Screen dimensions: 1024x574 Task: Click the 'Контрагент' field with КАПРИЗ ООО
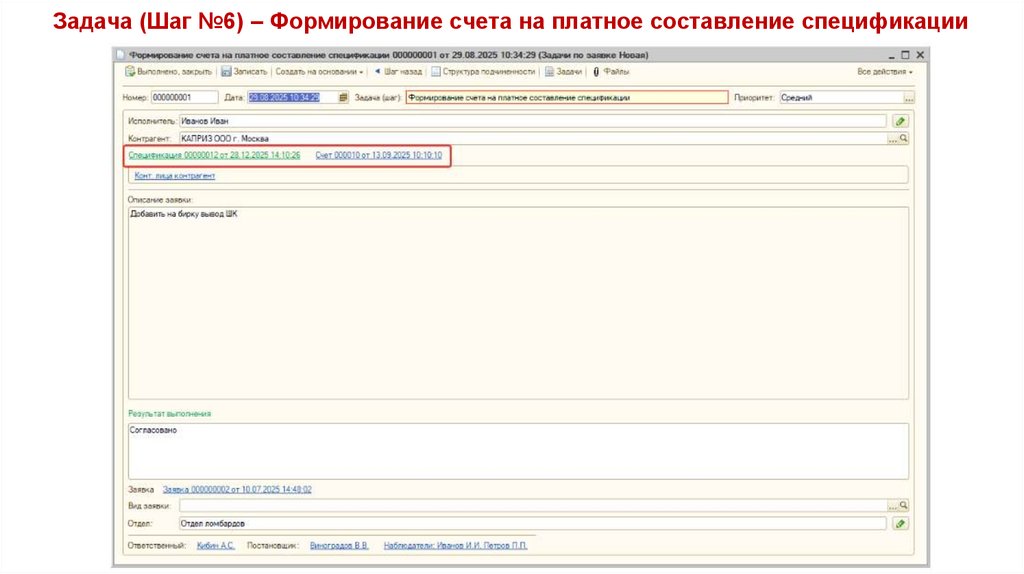(x=533, y=138)
